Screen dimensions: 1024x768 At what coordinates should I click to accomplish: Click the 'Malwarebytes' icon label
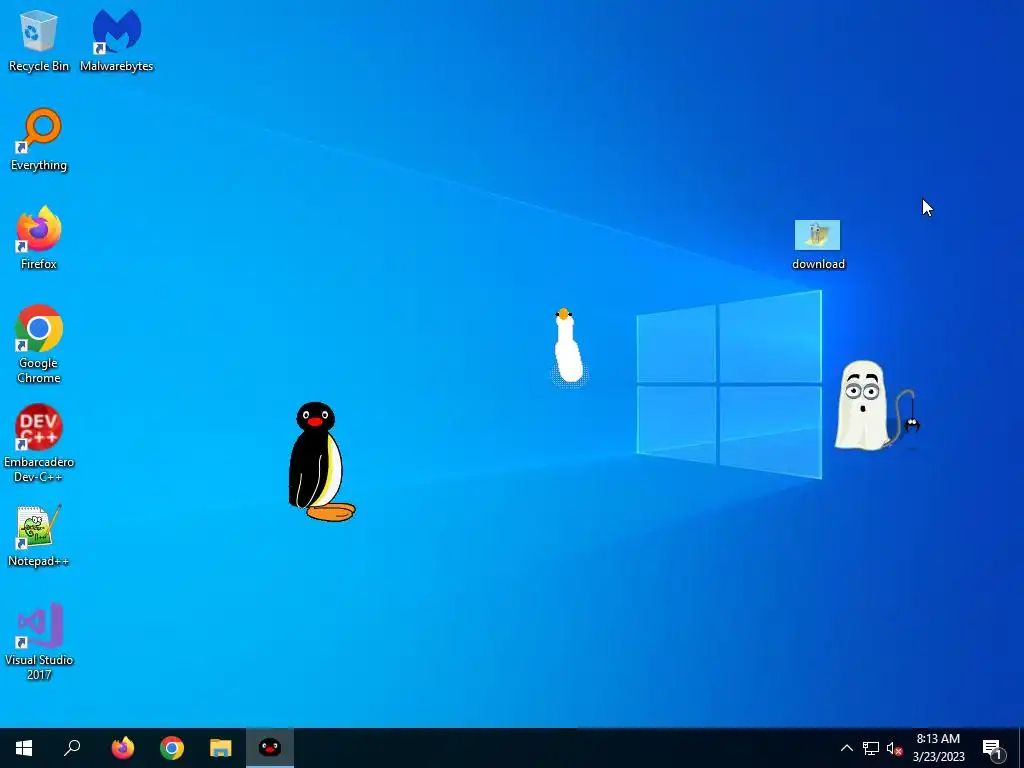(117, 66)
